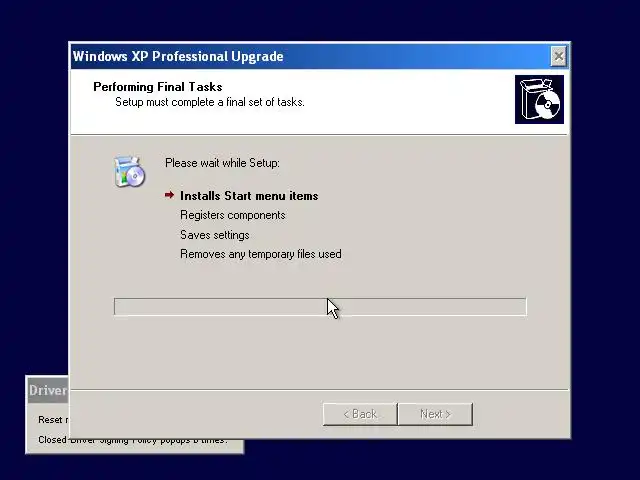Select the "Removes any temporary files used" text
Image resolution: width=640 pixels, height=480 pixels.
click(261, 254)
